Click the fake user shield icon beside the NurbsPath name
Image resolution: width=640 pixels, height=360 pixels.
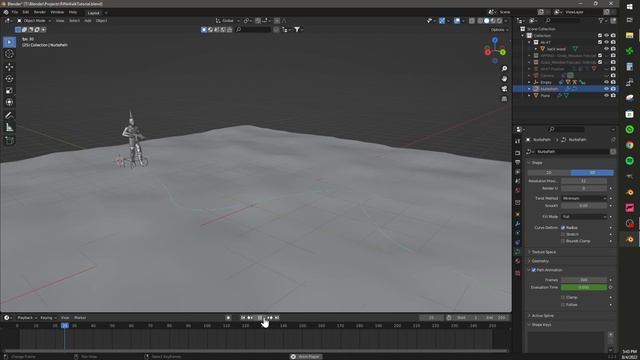click(x=613, y=151)
